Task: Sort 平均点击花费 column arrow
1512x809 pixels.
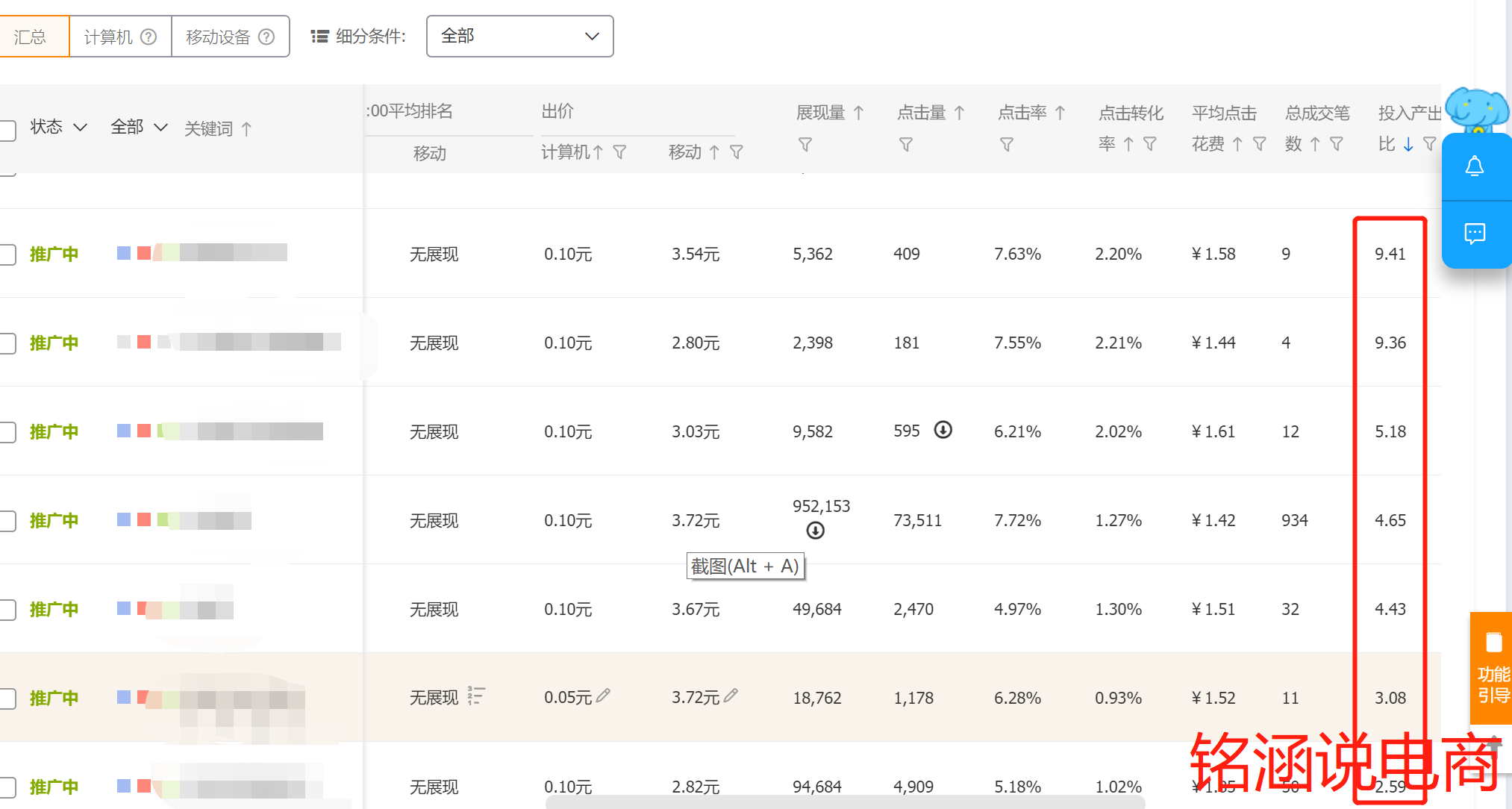Action: (1237, 144)
